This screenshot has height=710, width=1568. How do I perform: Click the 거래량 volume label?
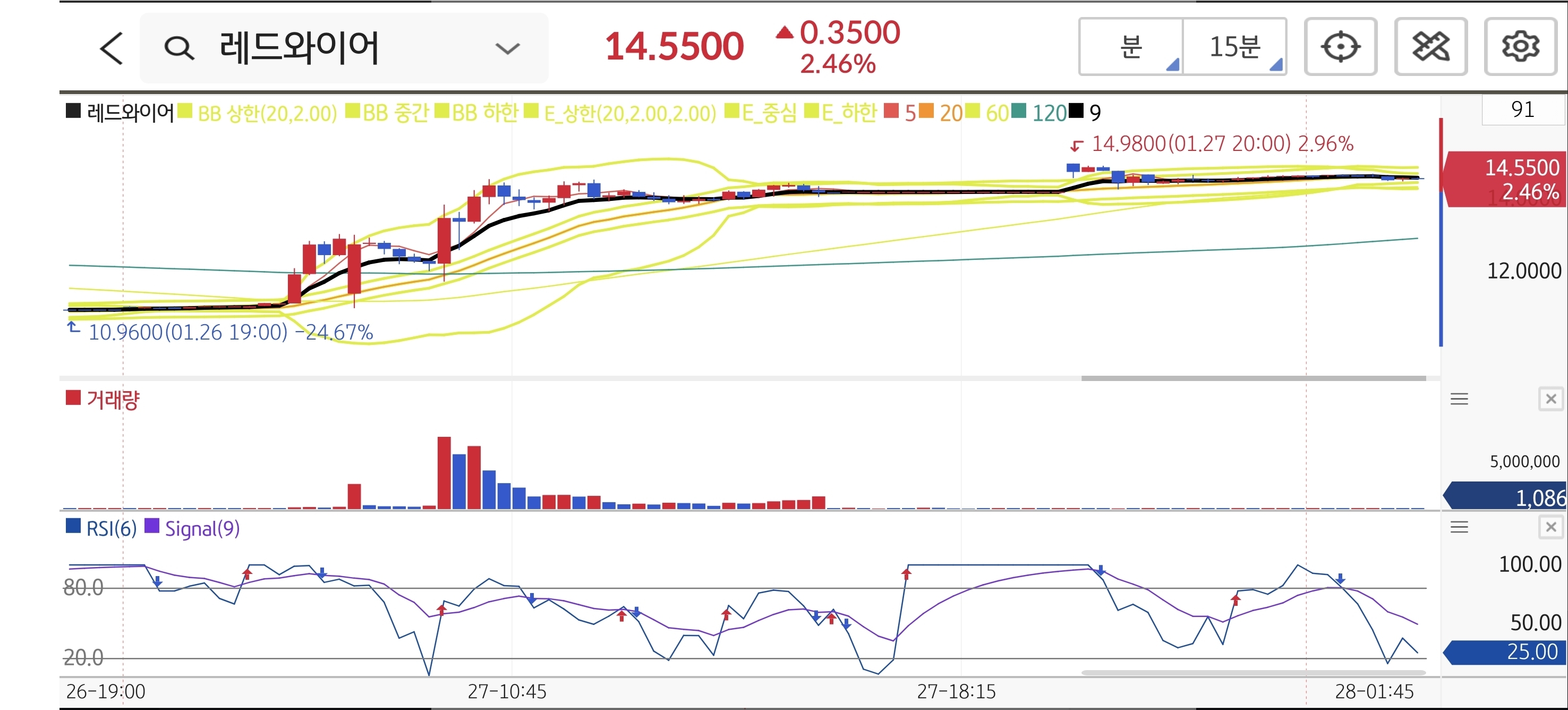[x=113, y=400]
